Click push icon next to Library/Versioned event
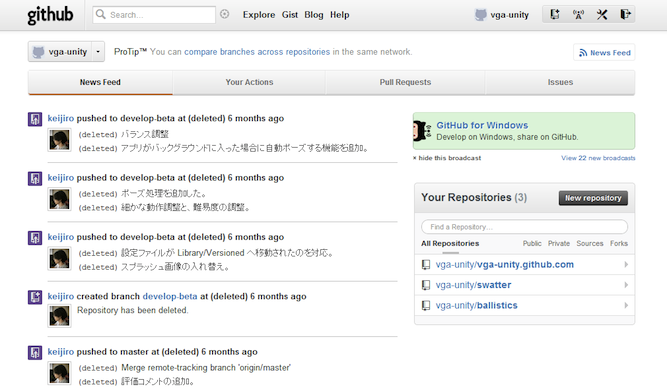This screenshot has width=667, height=391. click(x=35, y=238)
